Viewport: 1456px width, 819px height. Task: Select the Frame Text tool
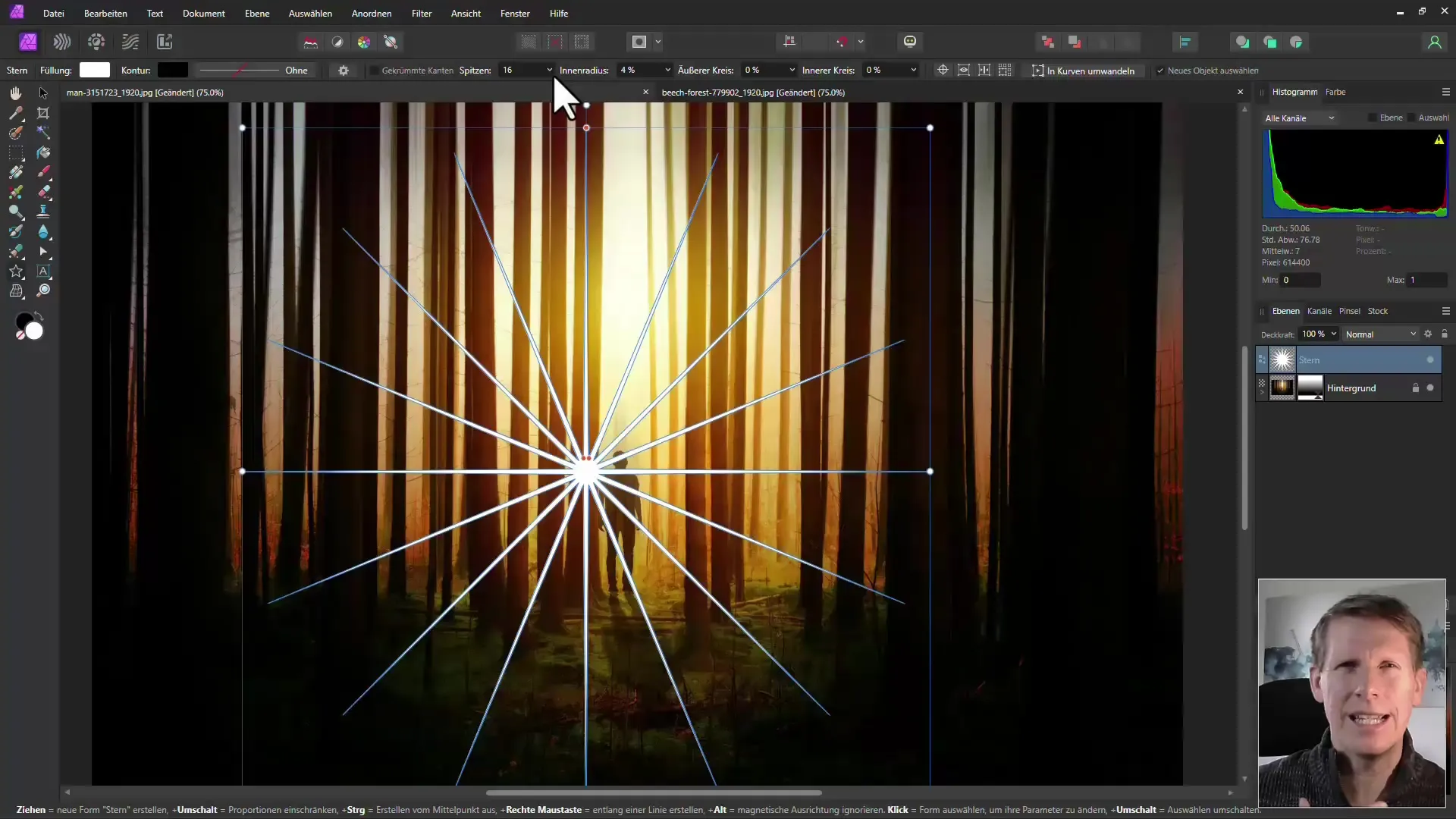click(43, 271)
